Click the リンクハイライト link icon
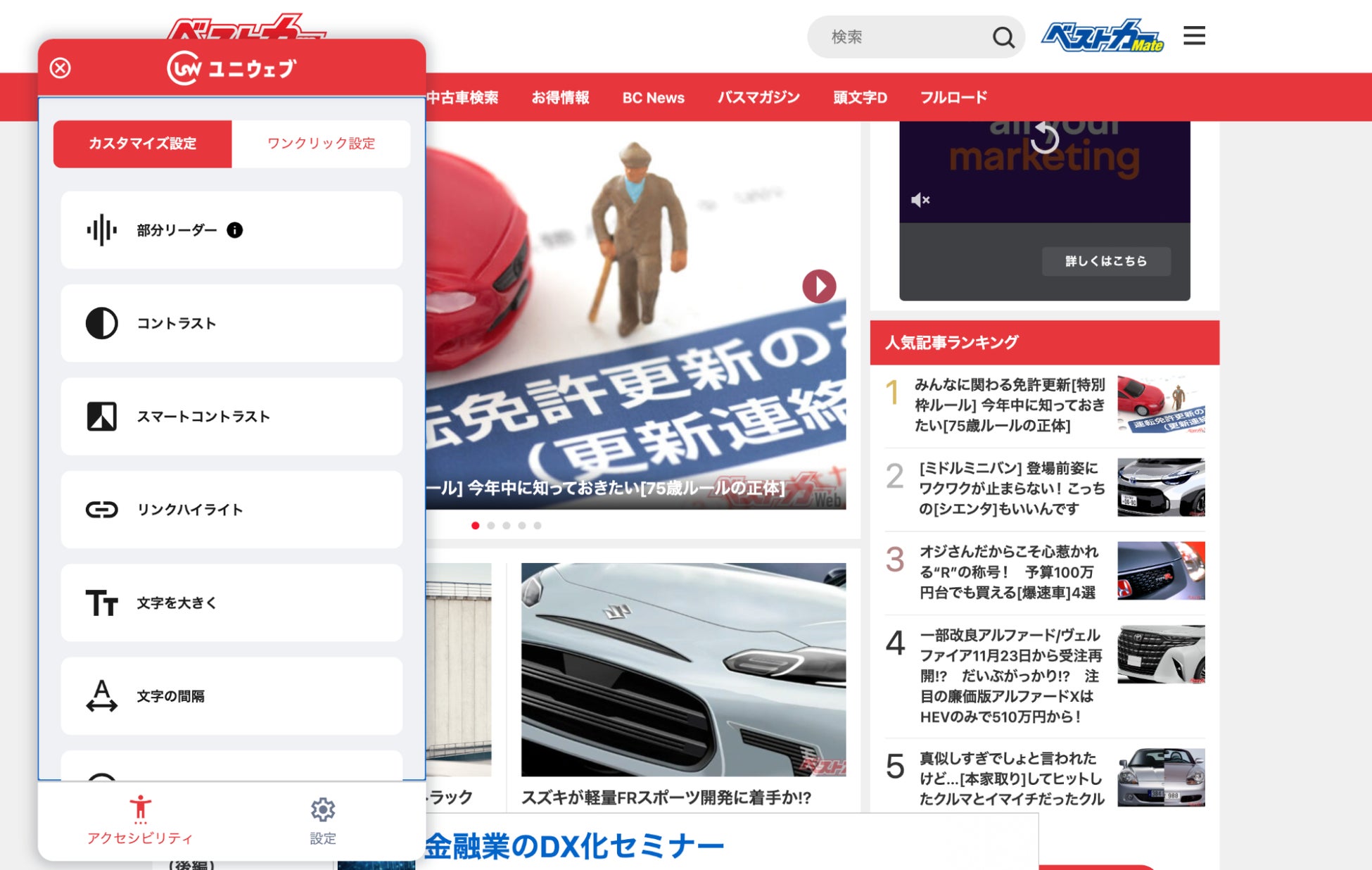Screen dimensions: 1372x870 pyautogui.click(x=102, y=510)
